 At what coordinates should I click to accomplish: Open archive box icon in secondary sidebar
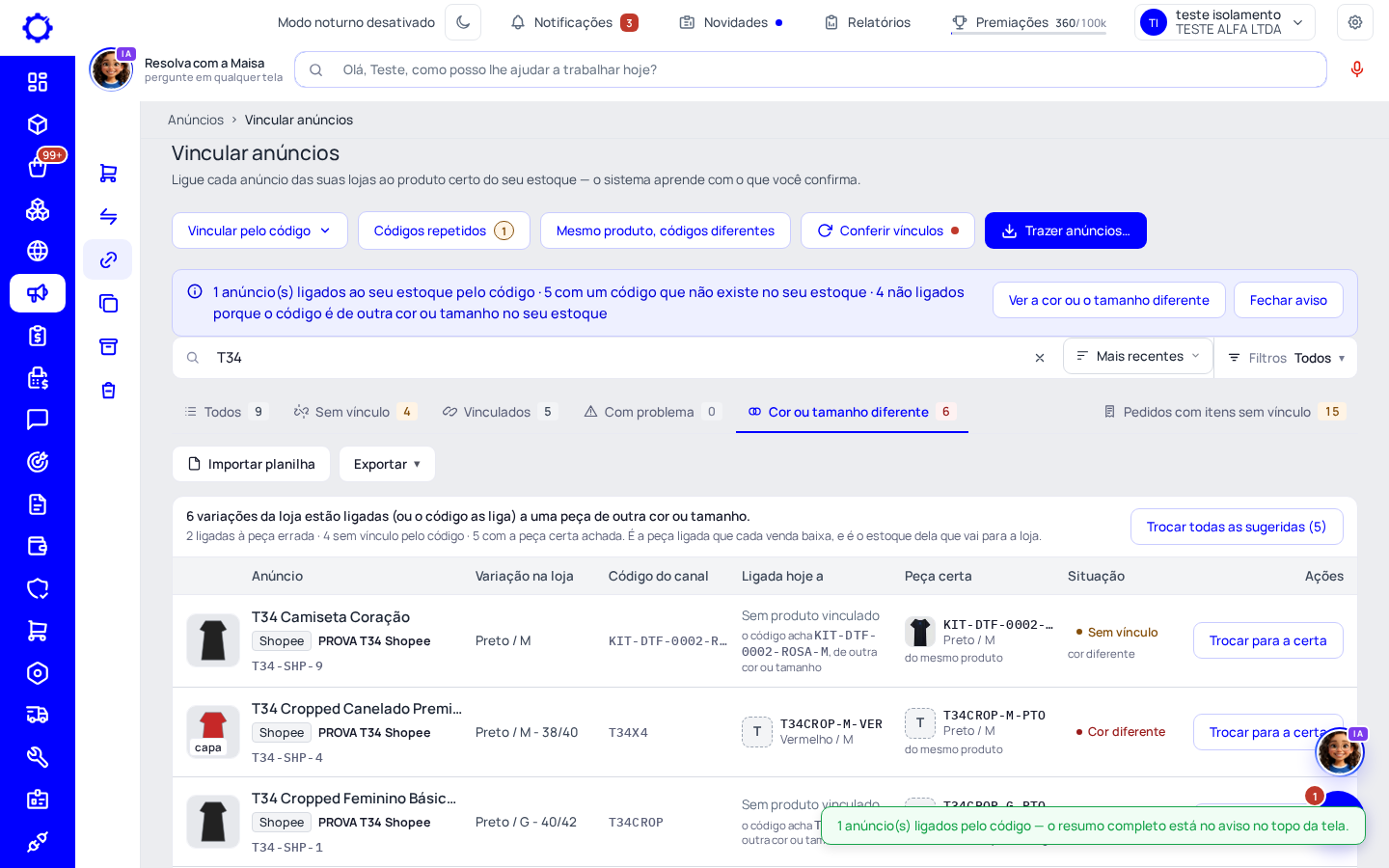(x=108, y=346)
